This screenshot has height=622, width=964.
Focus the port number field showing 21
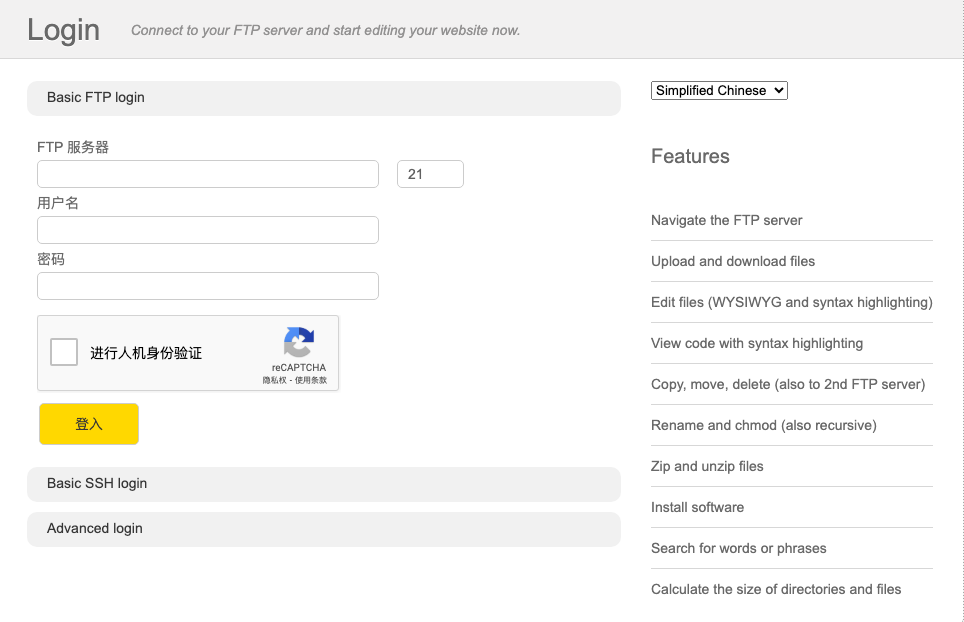coord(430,174)
